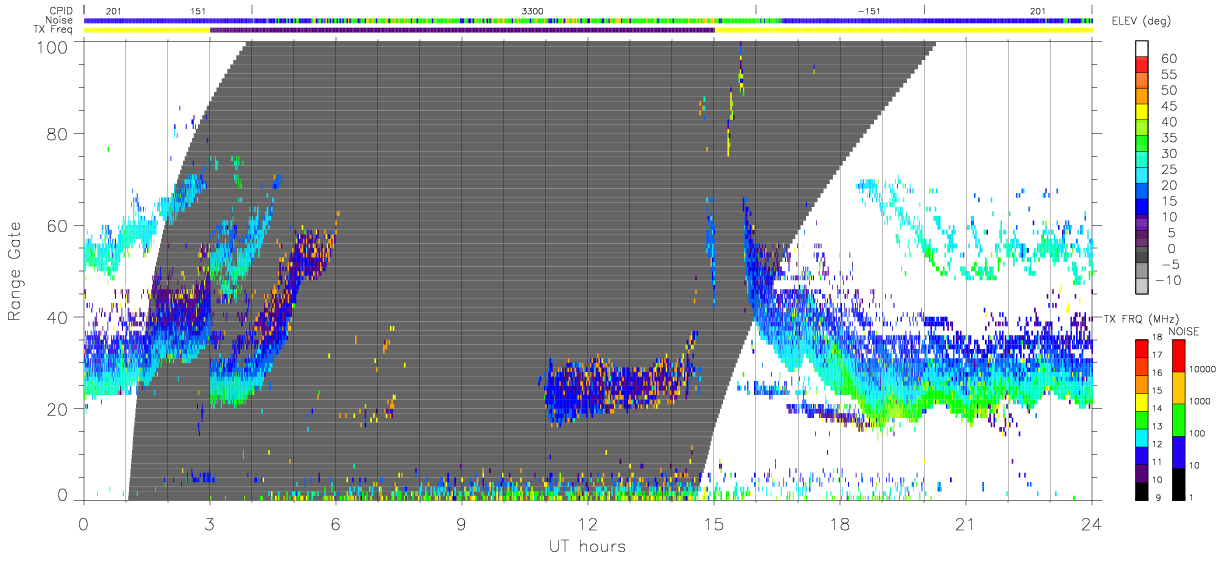This screenshot has height=567, width=1228.
Task: Click CPID value '151' near hour 2
Action: tap(197, 10)
